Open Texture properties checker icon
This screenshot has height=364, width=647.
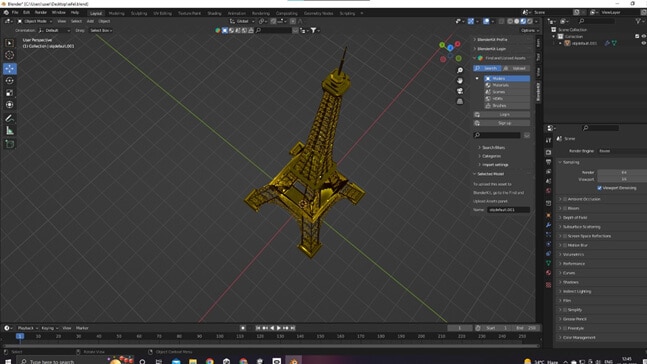click(x=548, y=285)
